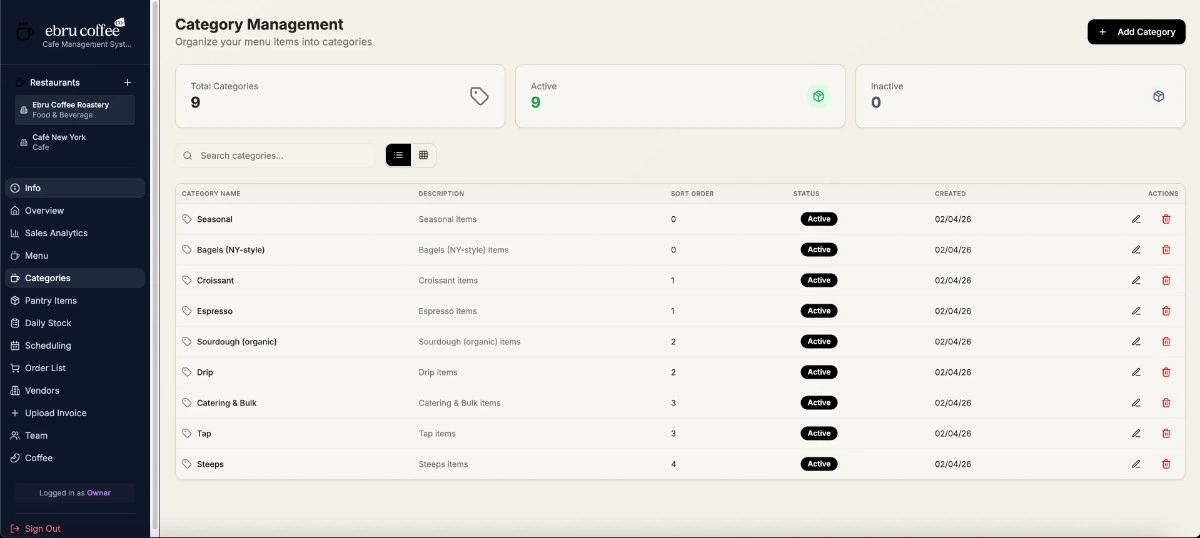Click the plus icon beside Restaurants
This screenshot has height=538, width=1200.
tap(127, 82)
